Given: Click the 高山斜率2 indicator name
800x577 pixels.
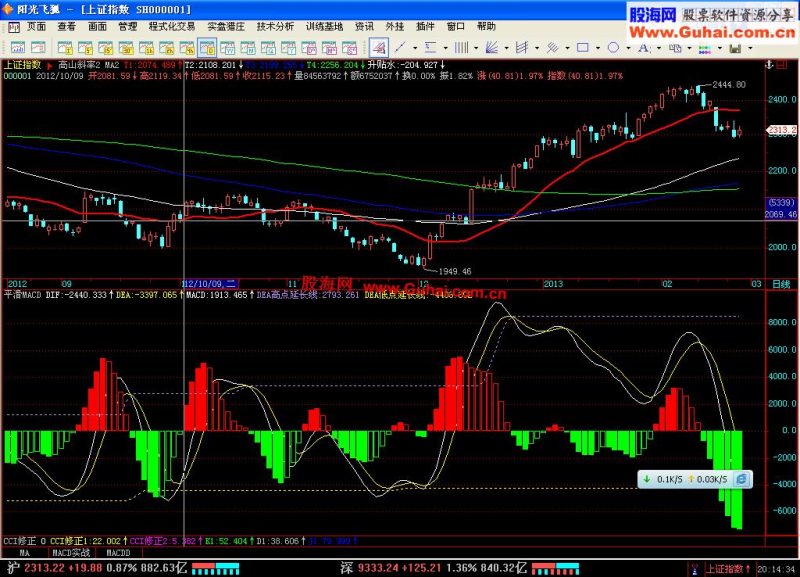Looking at the screenshot, I should [x=79, y=65].
